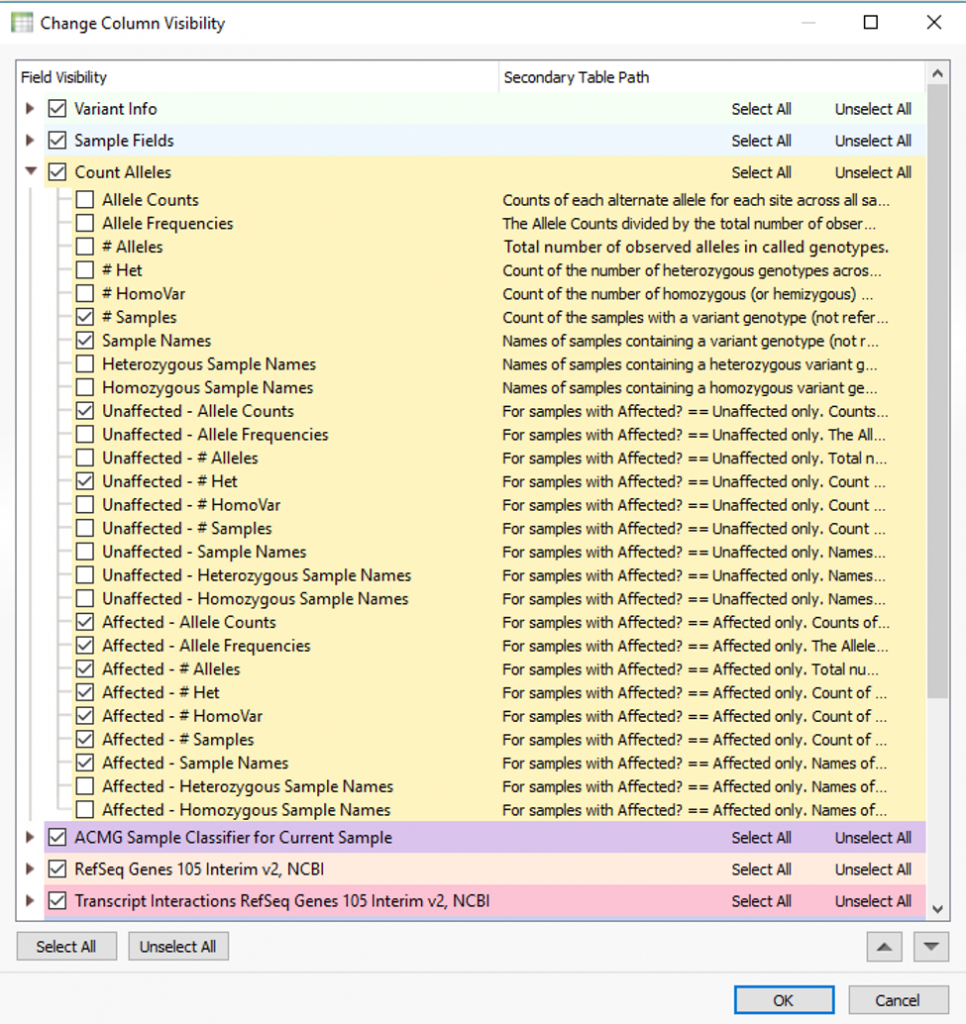Expand the ACMG Sample Classifier group
This screenshot has width=966, height=1024.
pos(27,837)
